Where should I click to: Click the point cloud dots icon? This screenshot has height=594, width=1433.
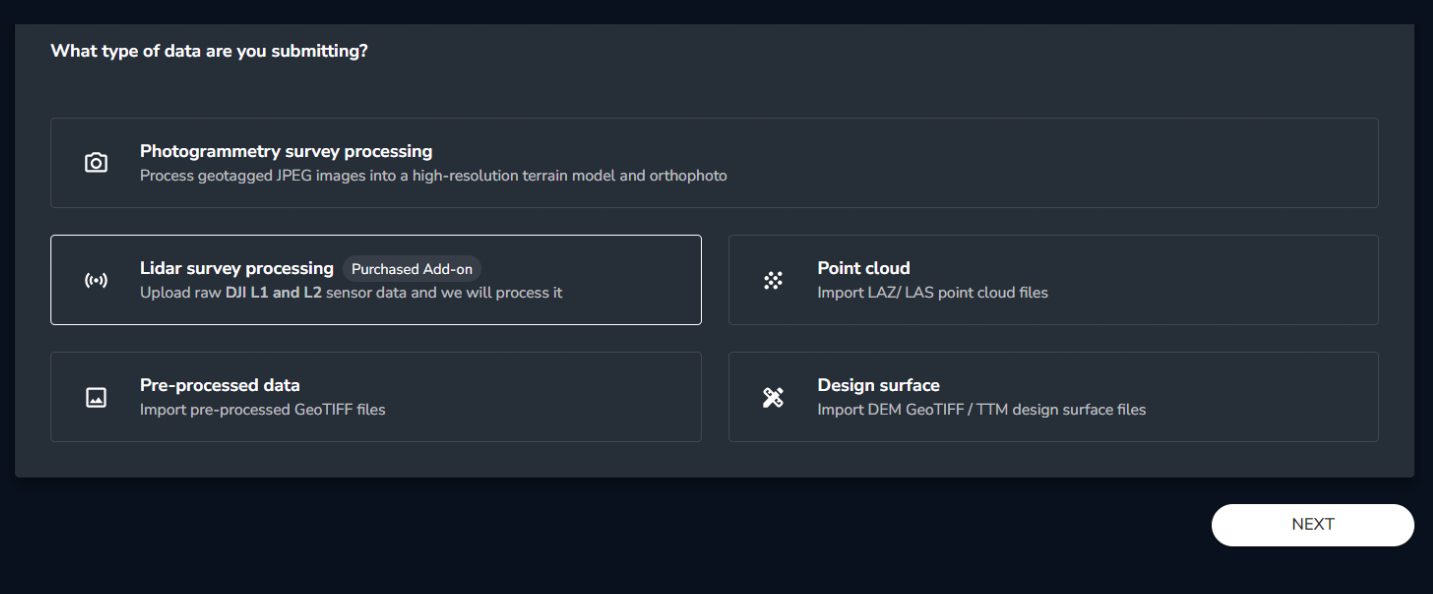coord(773,280)
